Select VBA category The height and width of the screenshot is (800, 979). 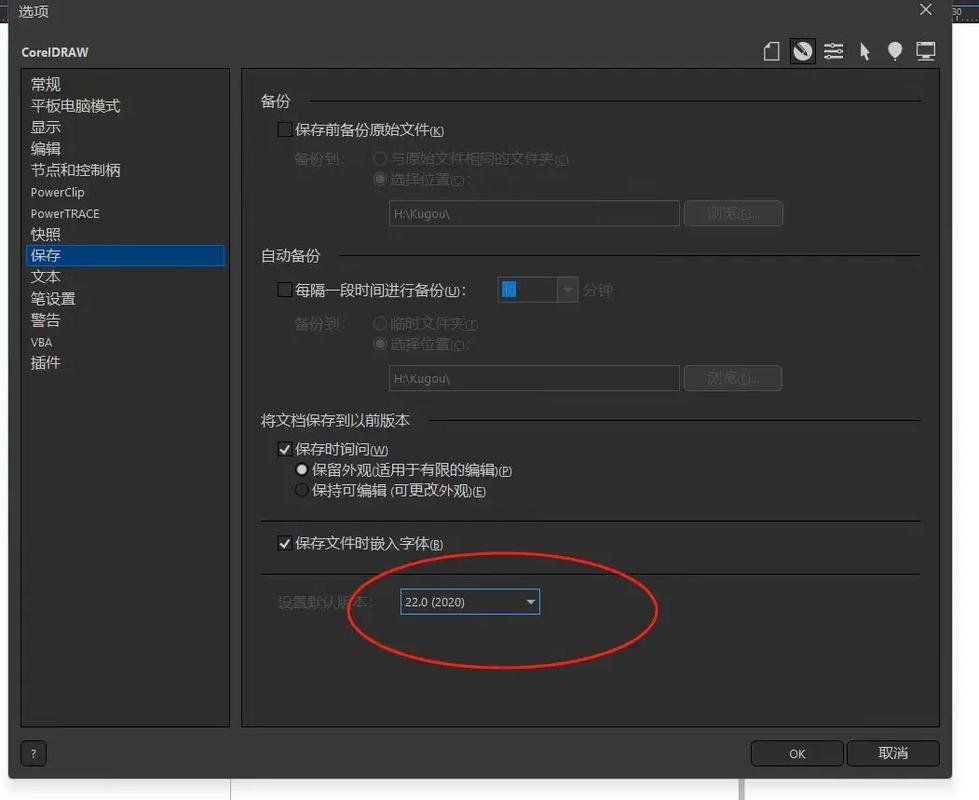125,342
